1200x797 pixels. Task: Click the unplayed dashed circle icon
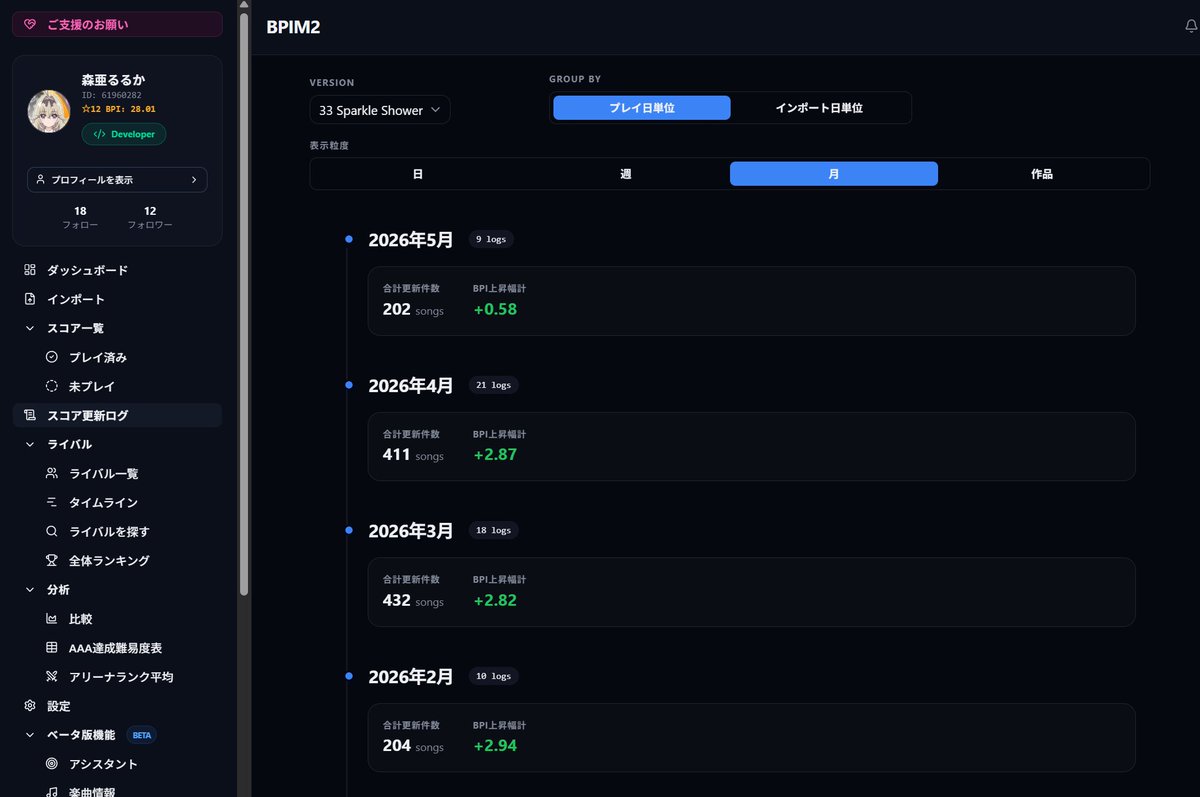click(52, 386)
